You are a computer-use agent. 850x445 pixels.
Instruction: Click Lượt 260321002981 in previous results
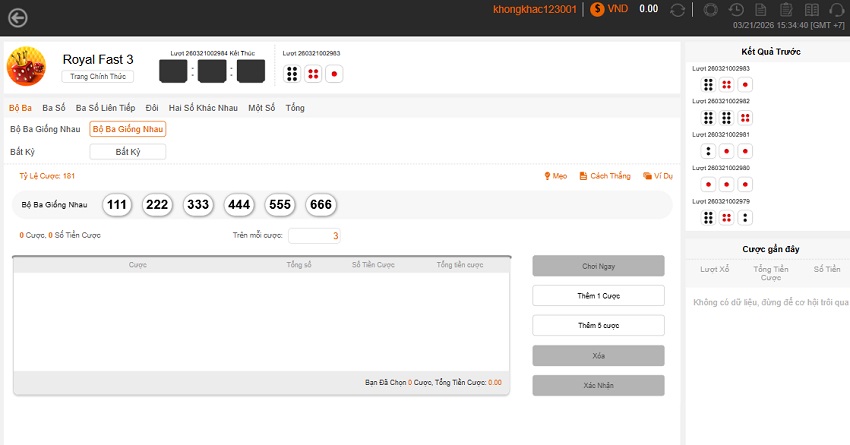[x=721, y=134]
